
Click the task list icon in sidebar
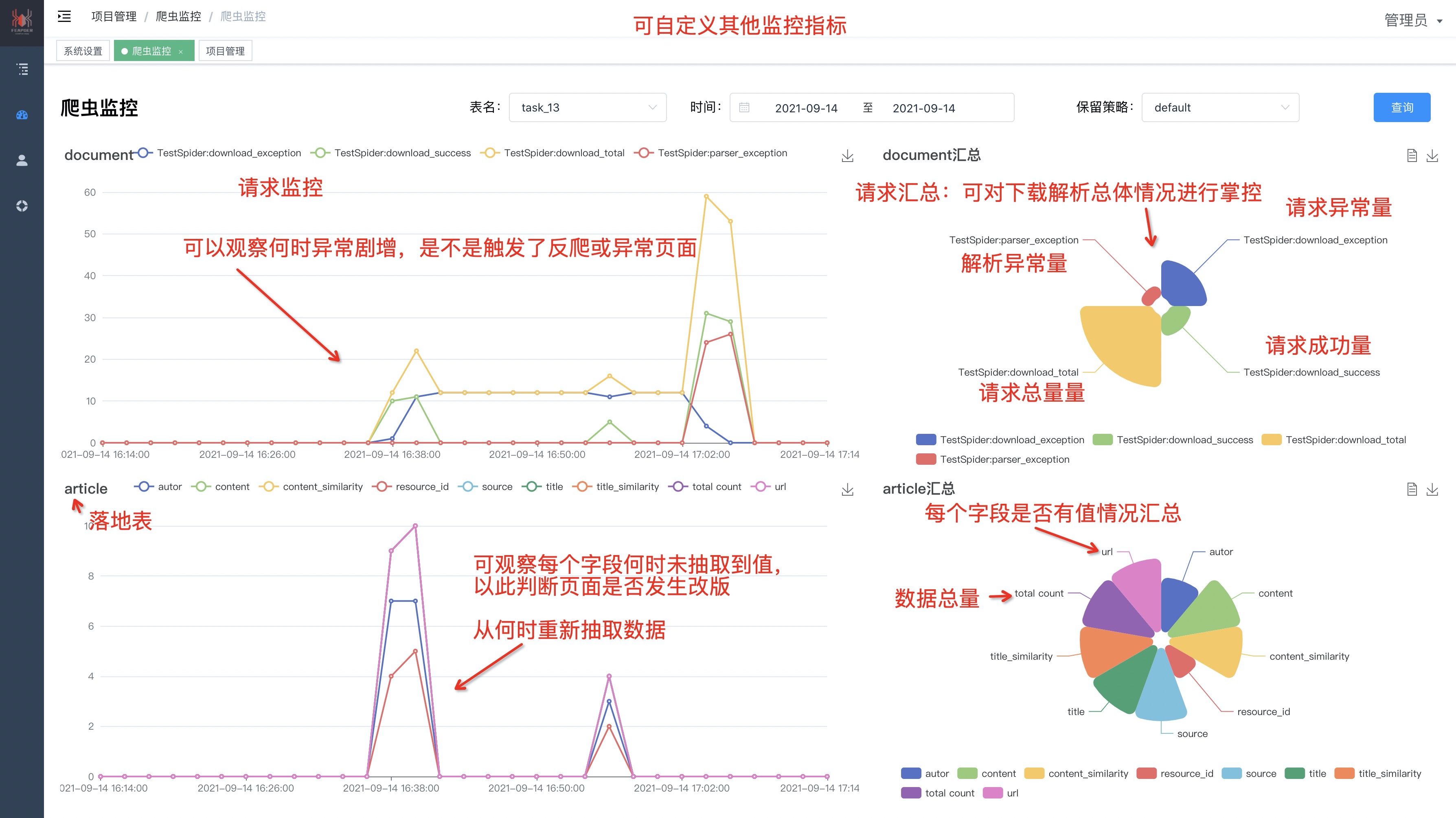click(x=23, y=68)
